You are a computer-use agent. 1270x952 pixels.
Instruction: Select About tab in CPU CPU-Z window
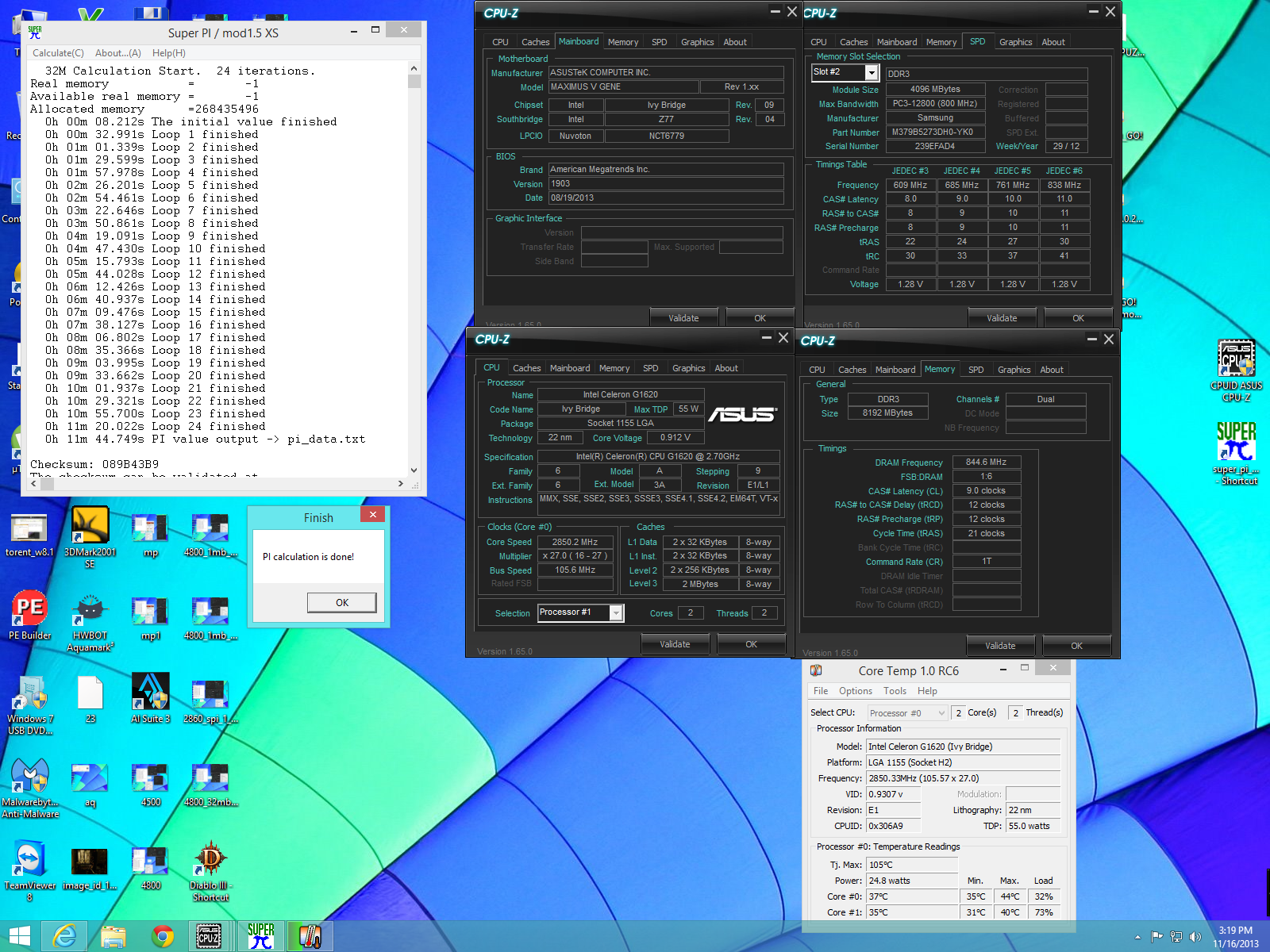[725, 368]
